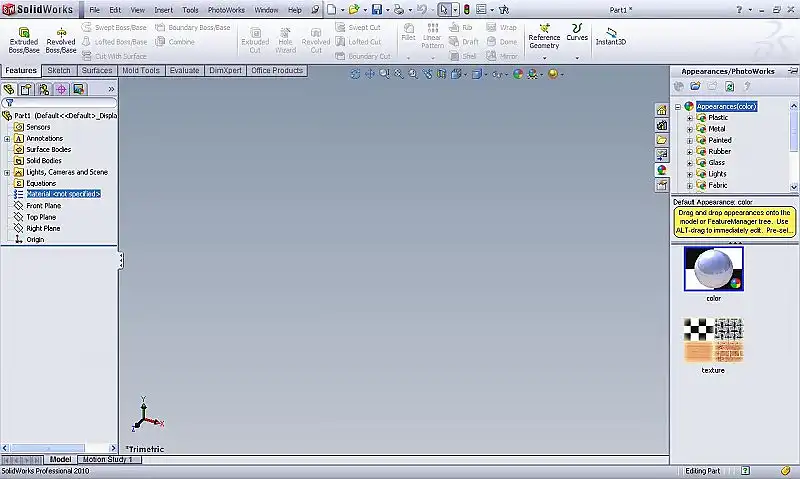Activate the Instant3D tool
This screenshot has height=479, width=800.
click(x=610, y=36)
